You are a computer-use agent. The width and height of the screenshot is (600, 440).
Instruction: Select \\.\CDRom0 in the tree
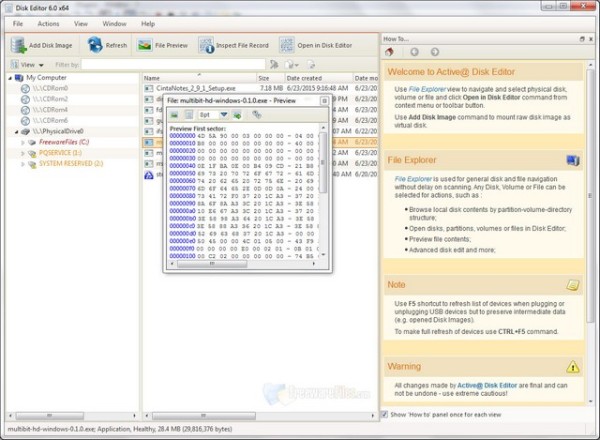50,88
